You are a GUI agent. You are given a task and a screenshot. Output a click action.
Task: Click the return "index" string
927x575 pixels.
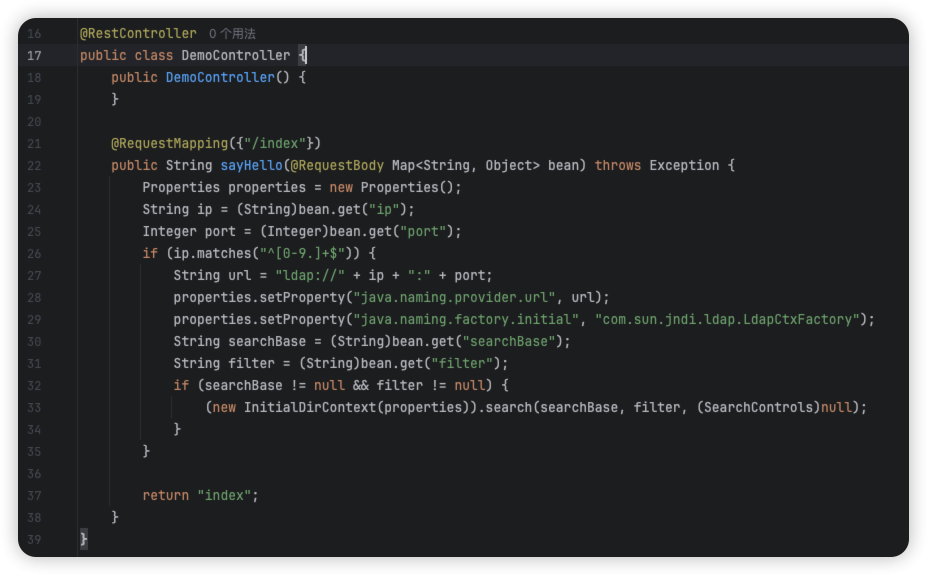tap(224, 496)
